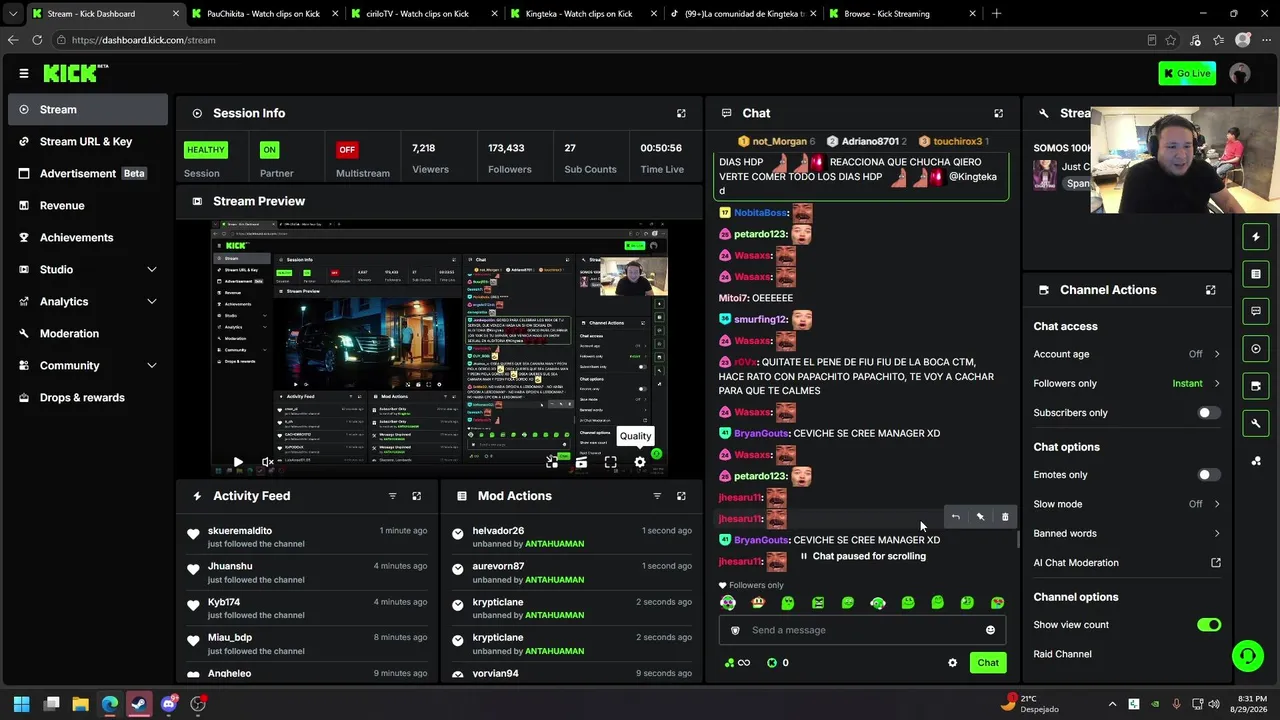Image resolution: width=1280 pixels, height=720 pixels.
Task: Expand the Community submenu
Action: coord(88,366)
